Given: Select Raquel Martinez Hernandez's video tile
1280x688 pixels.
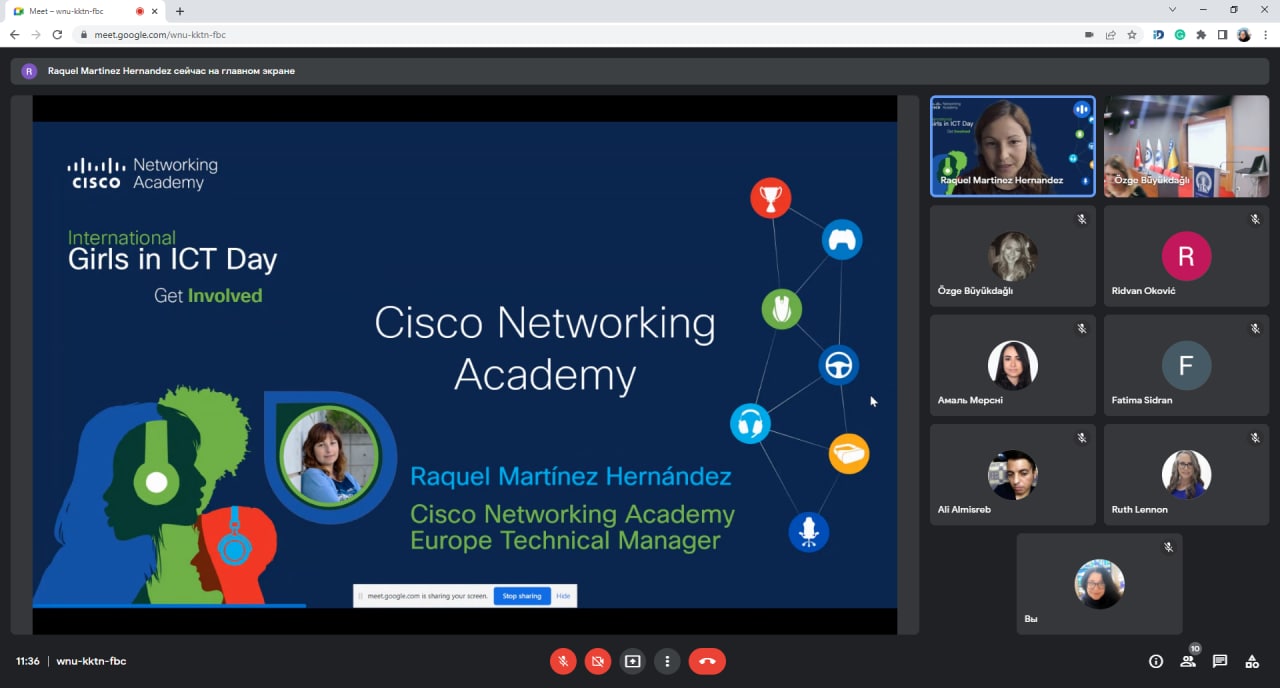Looking at the screenshot, I should click(x=1012, y=146).
